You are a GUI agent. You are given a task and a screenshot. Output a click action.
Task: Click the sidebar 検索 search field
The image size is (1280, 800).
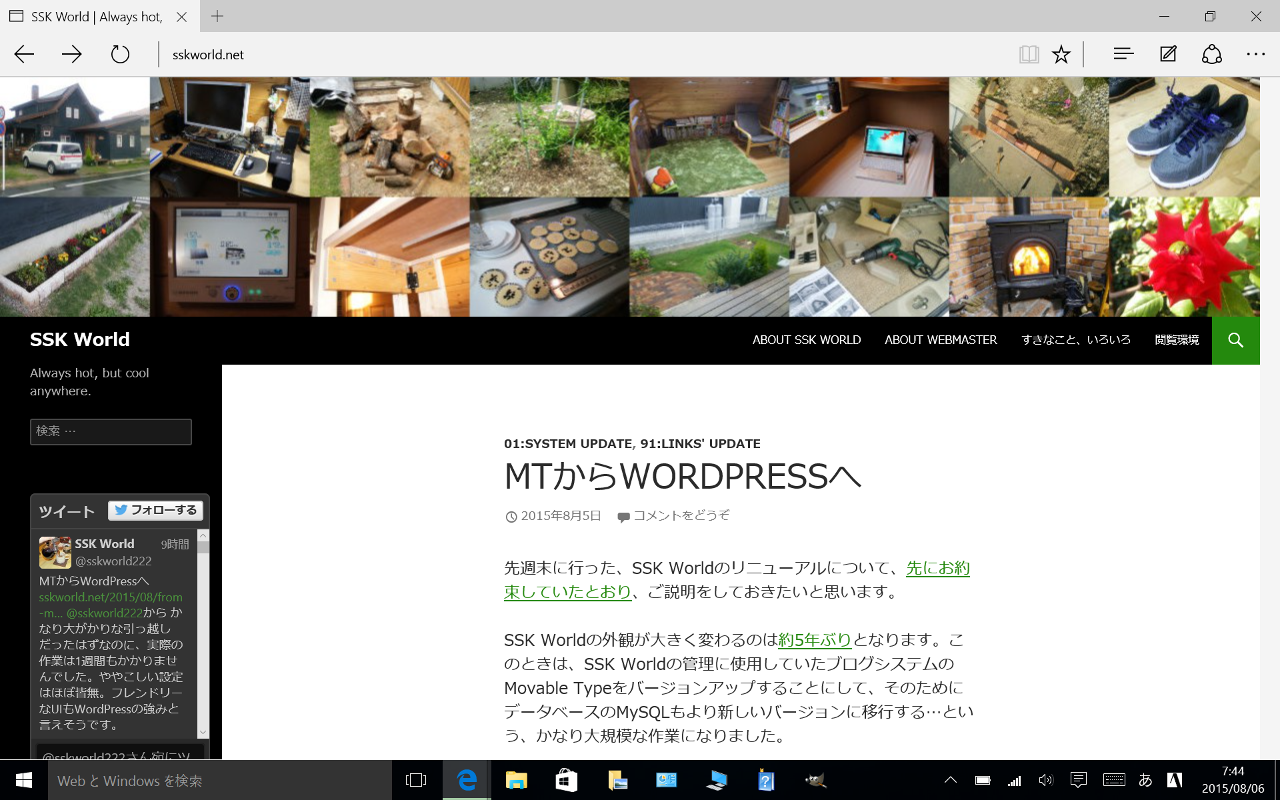pyautogui.click(x=111, y=431)
